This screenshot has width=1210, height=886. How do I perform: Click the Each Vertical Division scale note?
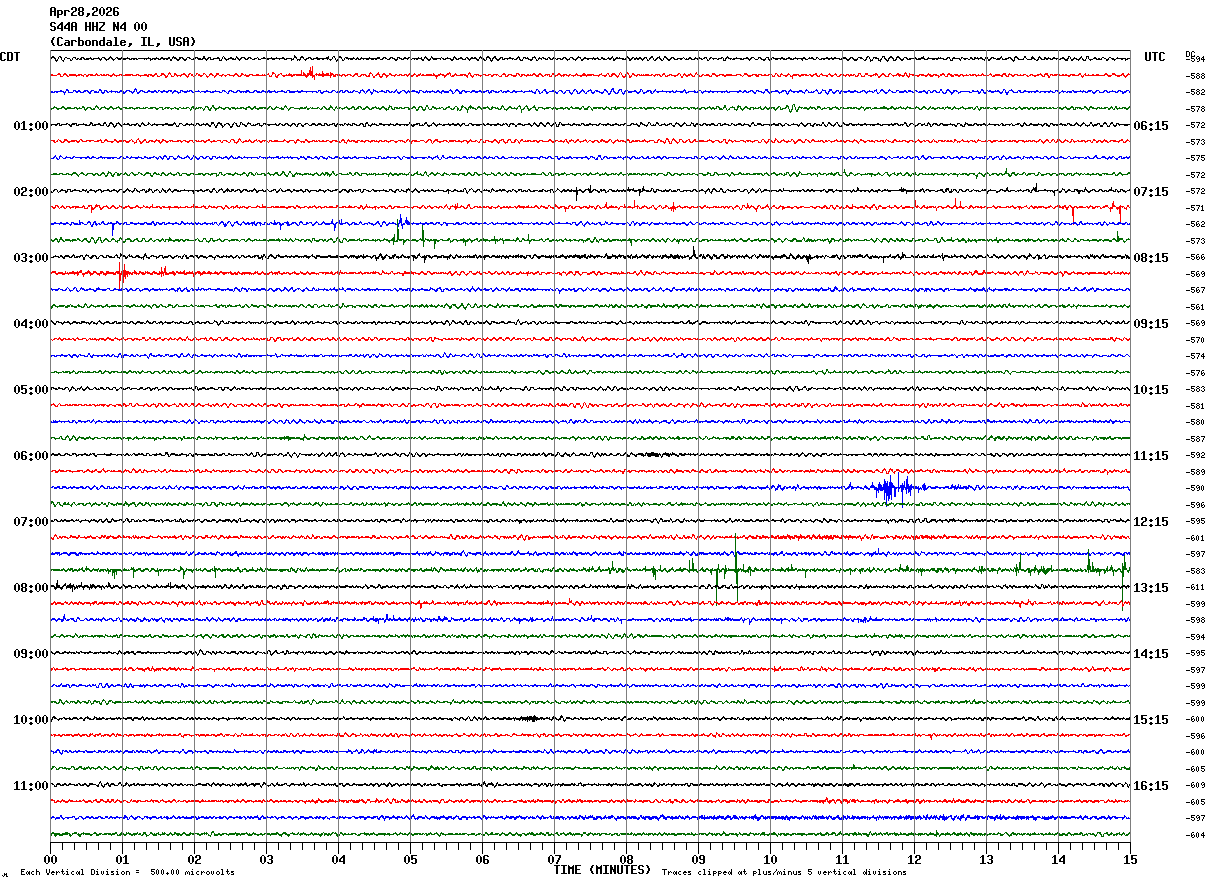tap(127, 873)
